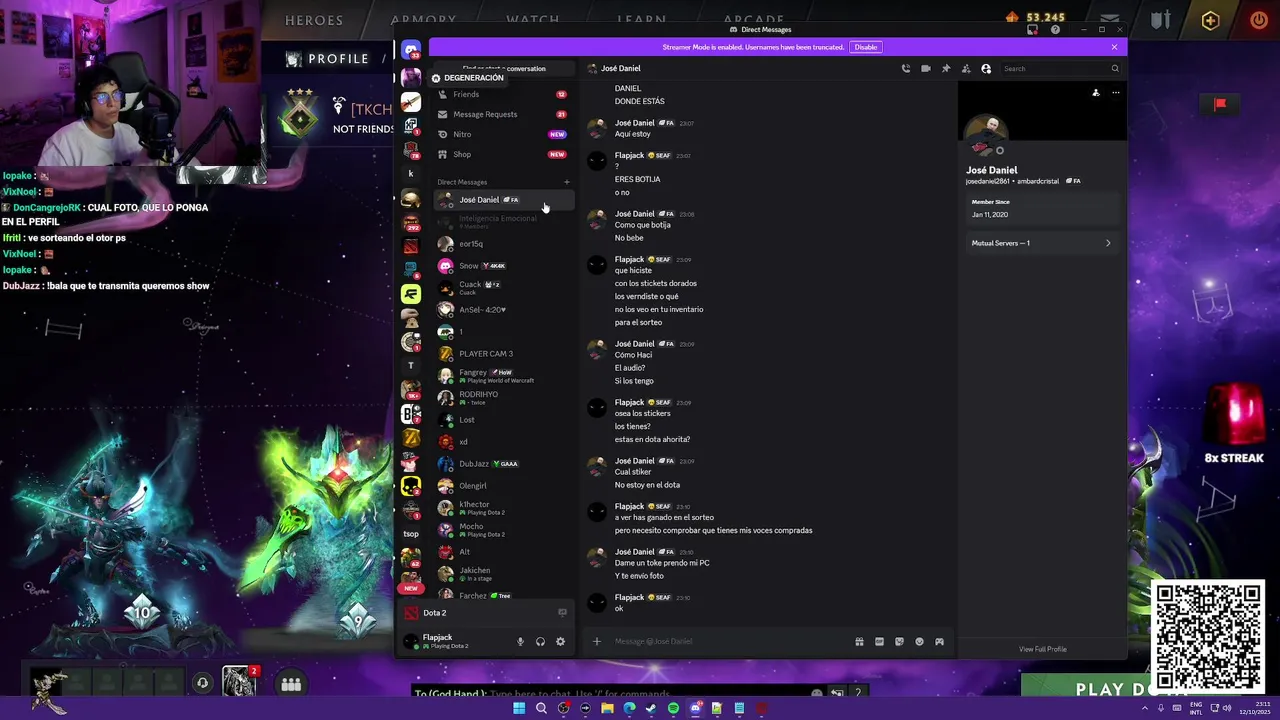The height and width of the screenshot is (720, 1280).
Task: Open pinned messages in the DM
Action: [946, 69]
